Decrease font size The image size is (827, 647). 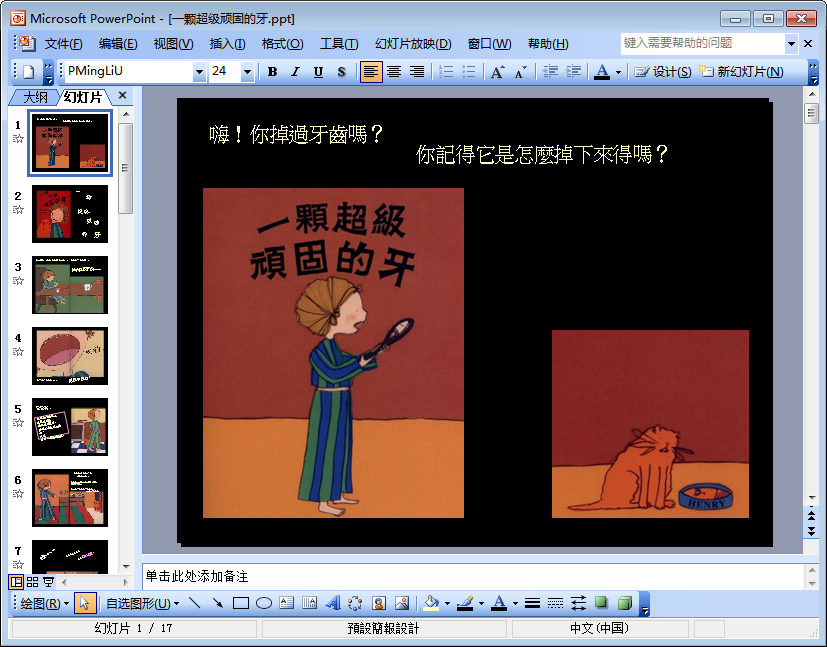coord(521,72)
